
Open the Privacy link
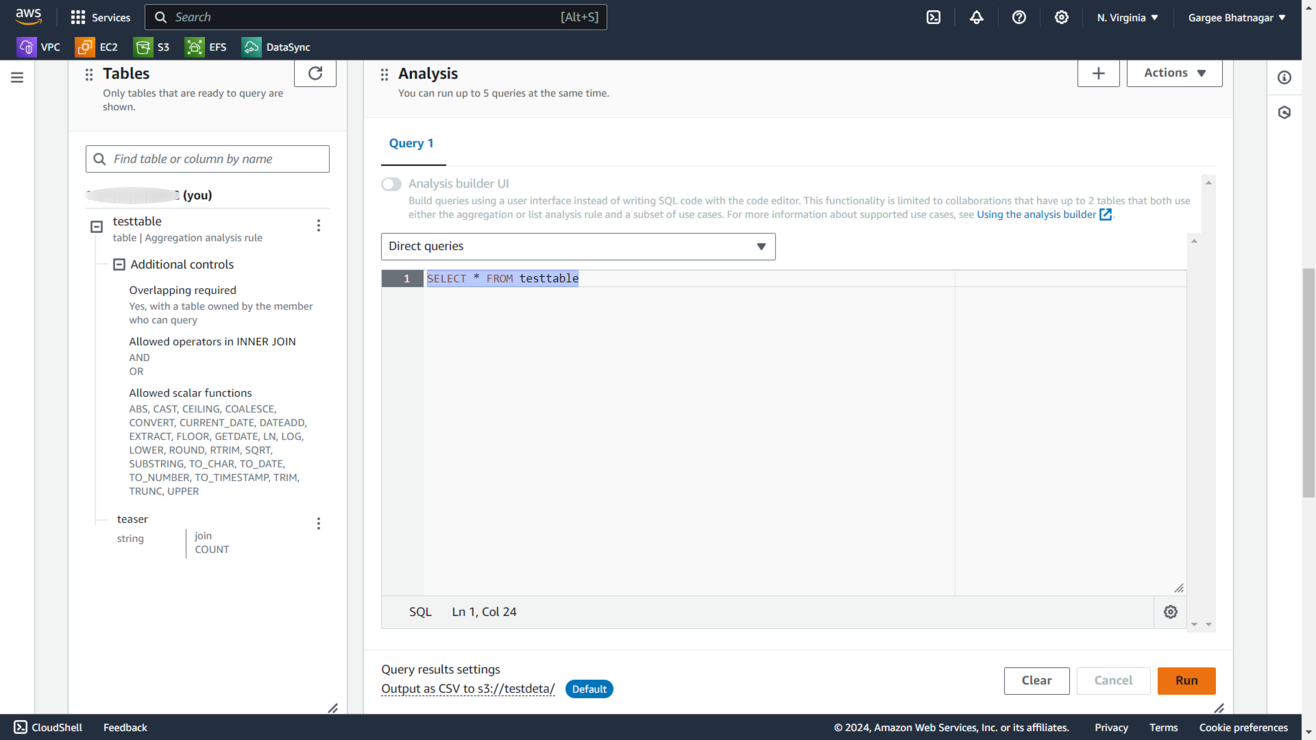coord(1111,727)
